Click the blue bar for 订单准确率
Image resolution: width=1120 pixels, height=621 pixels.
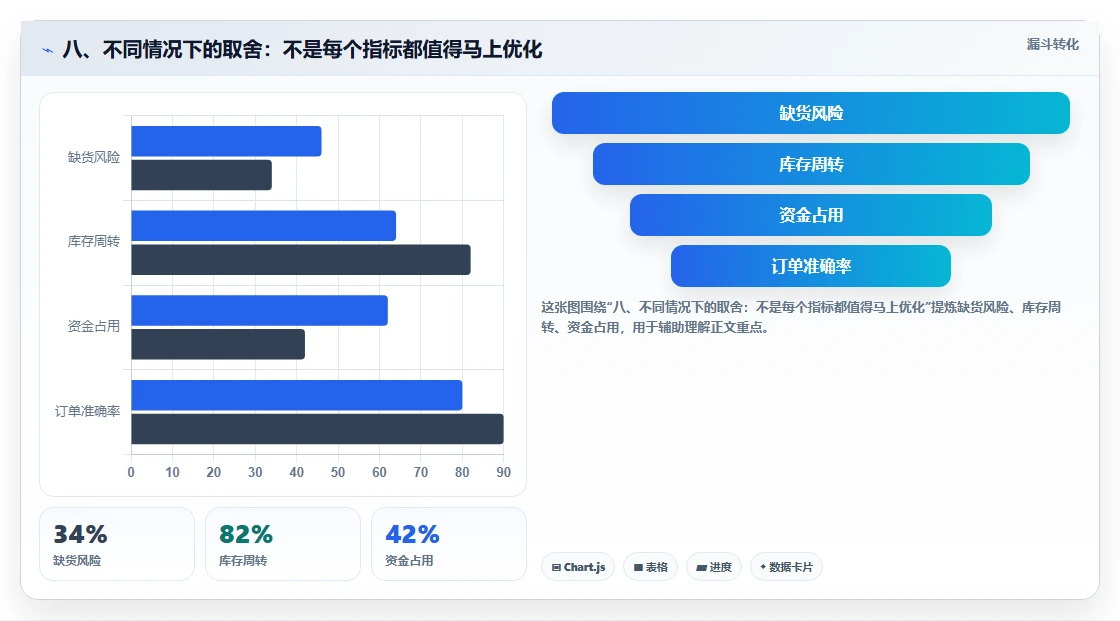296,395
